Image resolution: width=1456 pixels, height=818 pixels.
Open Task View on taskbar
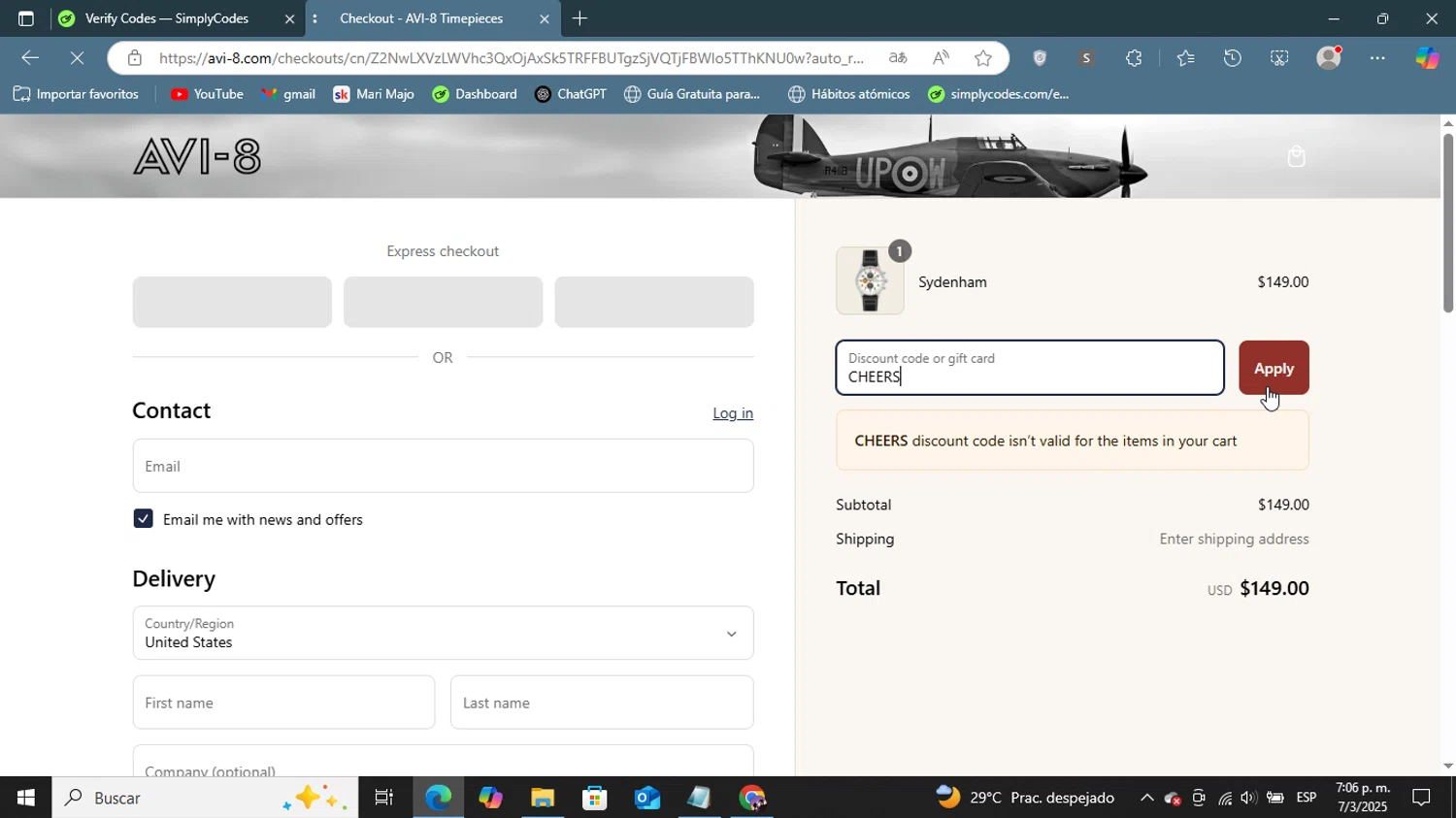coord(384,798)
